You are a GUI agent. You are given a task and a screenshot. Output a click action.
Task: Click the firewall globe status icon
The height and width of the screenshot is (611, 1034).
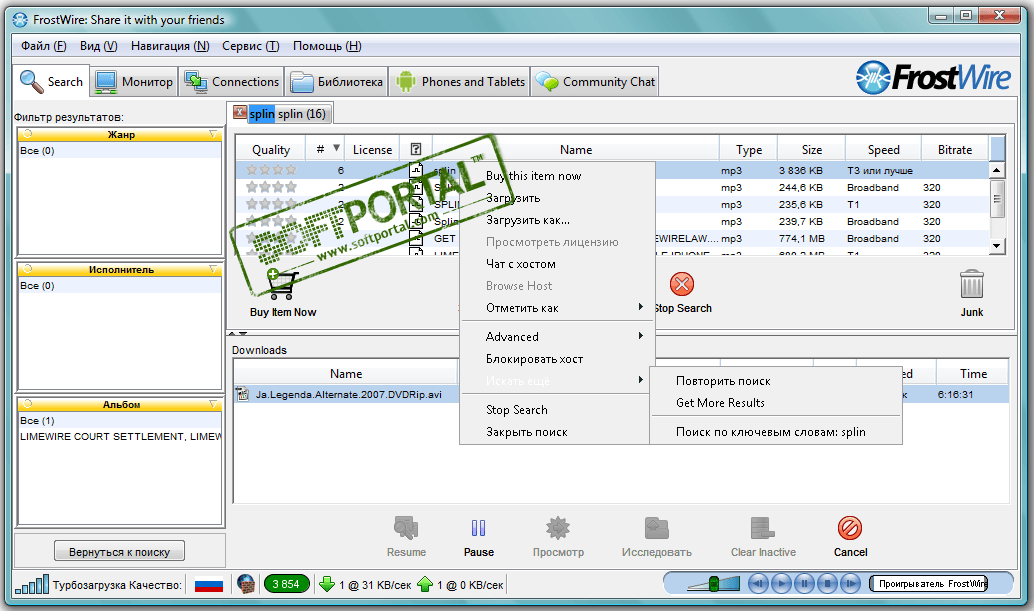(x=246, y=584)
